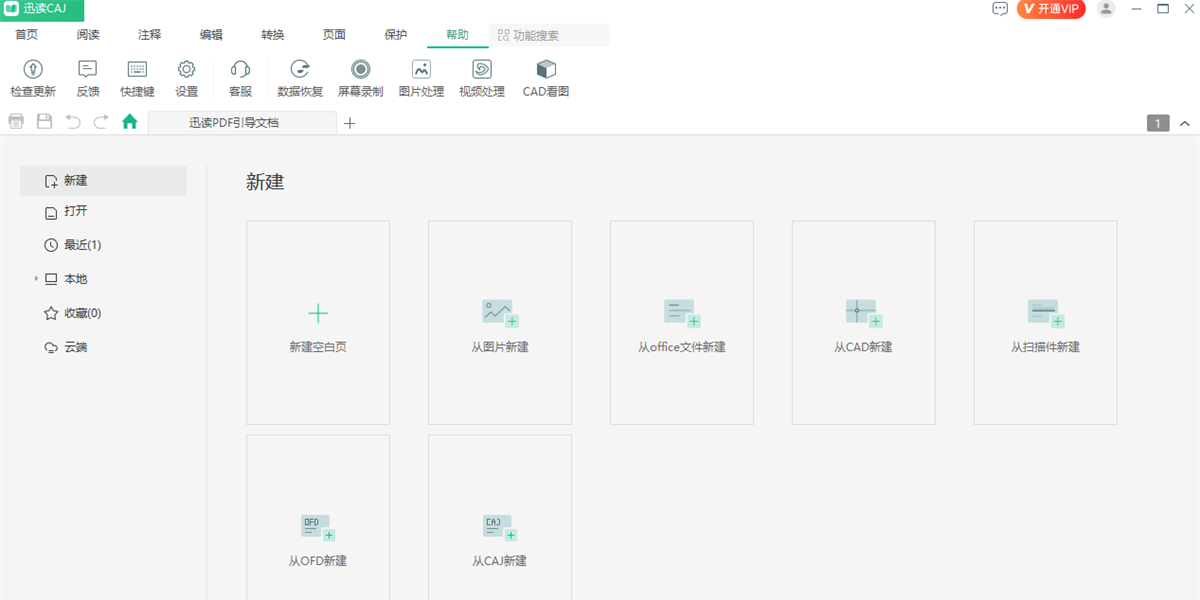
Task: Switch to the 帮助 menu tab
Action: tap(457, 35)
